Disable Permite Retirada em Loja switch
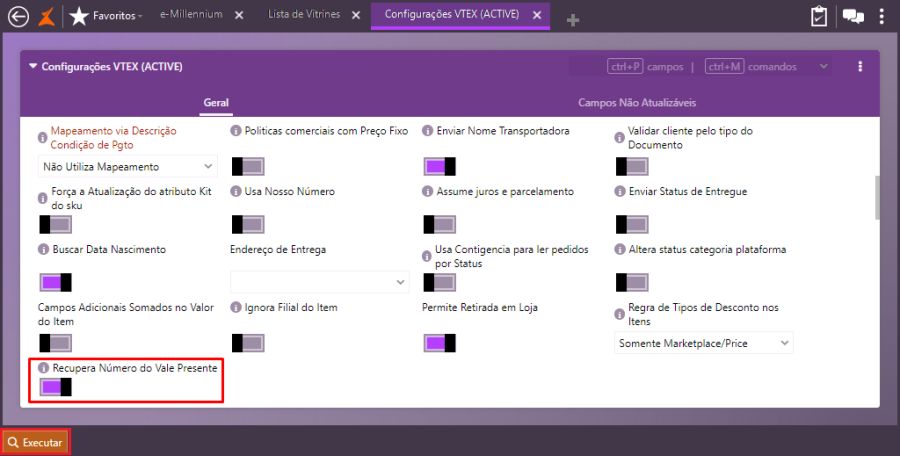The height and width of the screenshot is (456, 900). coord(440,343)
